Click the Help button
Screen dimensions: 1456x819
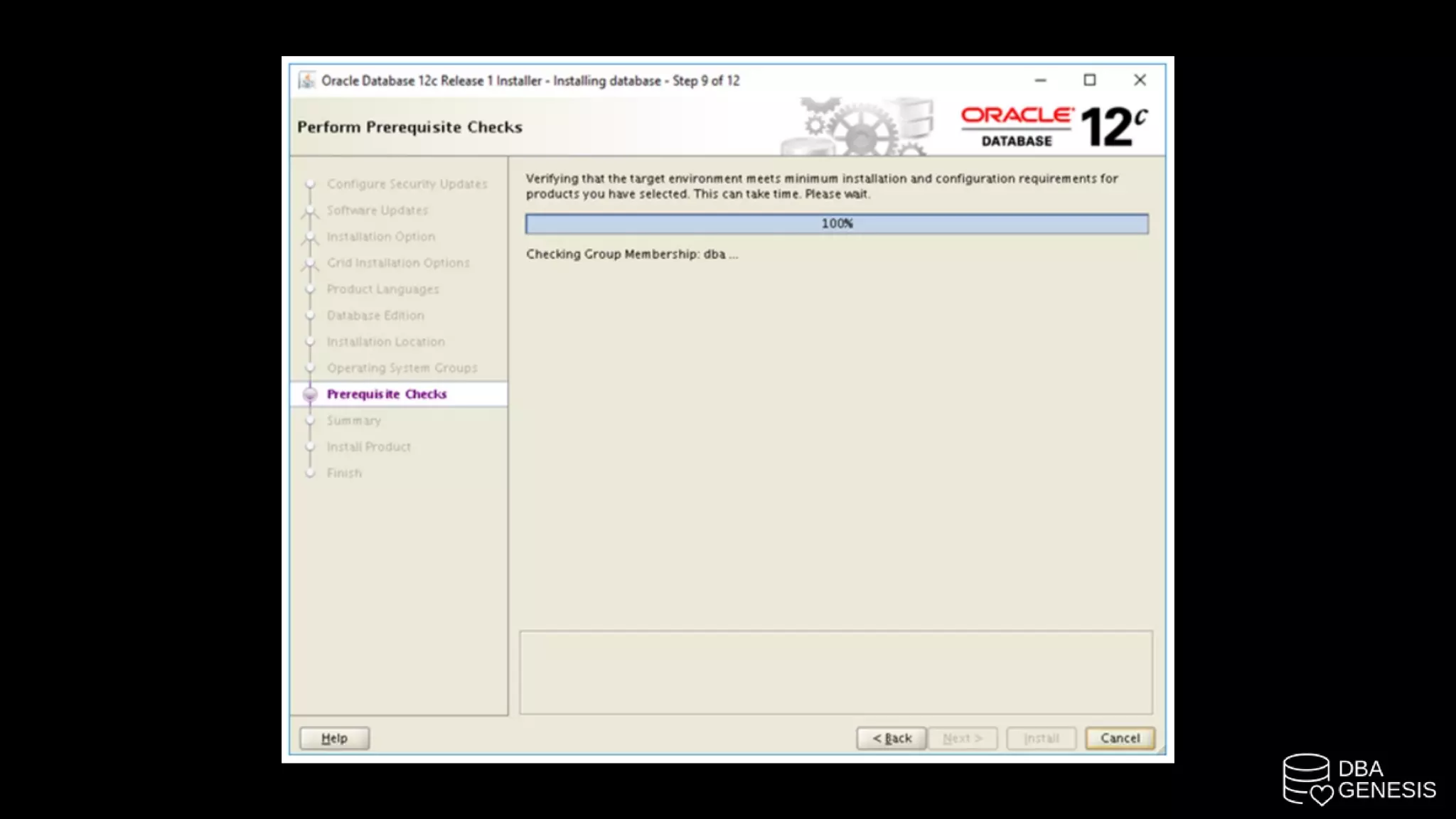[x=334, y=738]
